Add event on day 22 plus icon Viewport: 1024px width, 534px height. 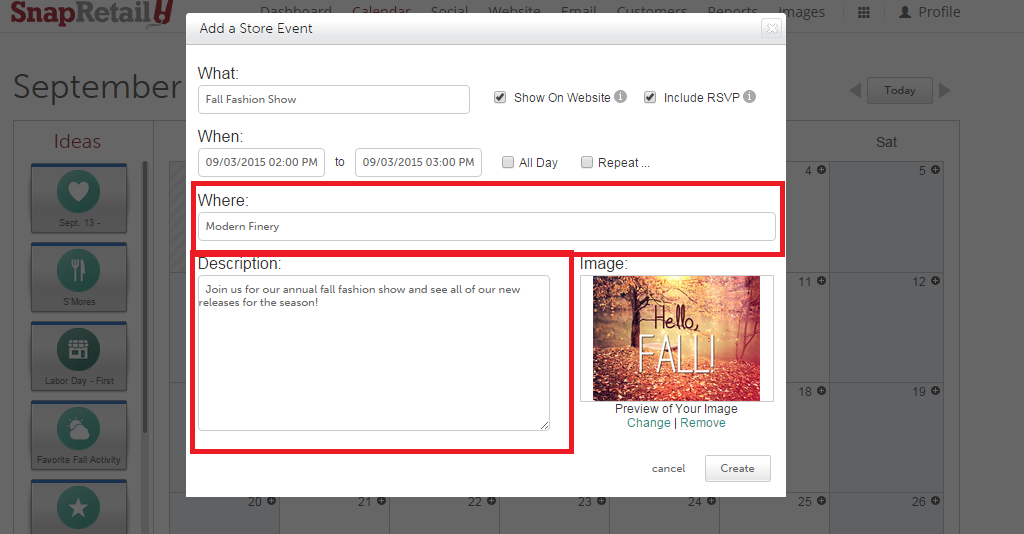coord(491,501)
